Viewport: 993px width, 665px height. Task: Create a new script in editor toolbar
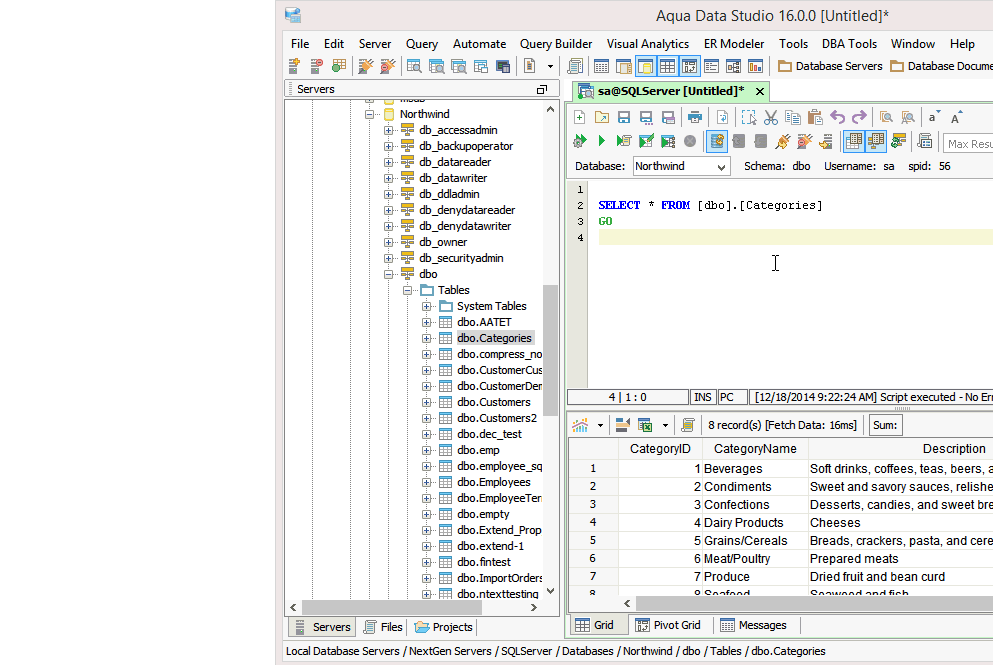[x=579, y=117]
